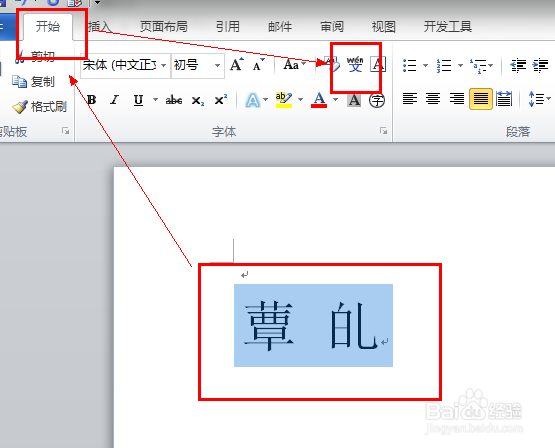This screenshot has width=555, height=448.
Task: Click the shrink font icon
Action: click(x=259, y=65)
